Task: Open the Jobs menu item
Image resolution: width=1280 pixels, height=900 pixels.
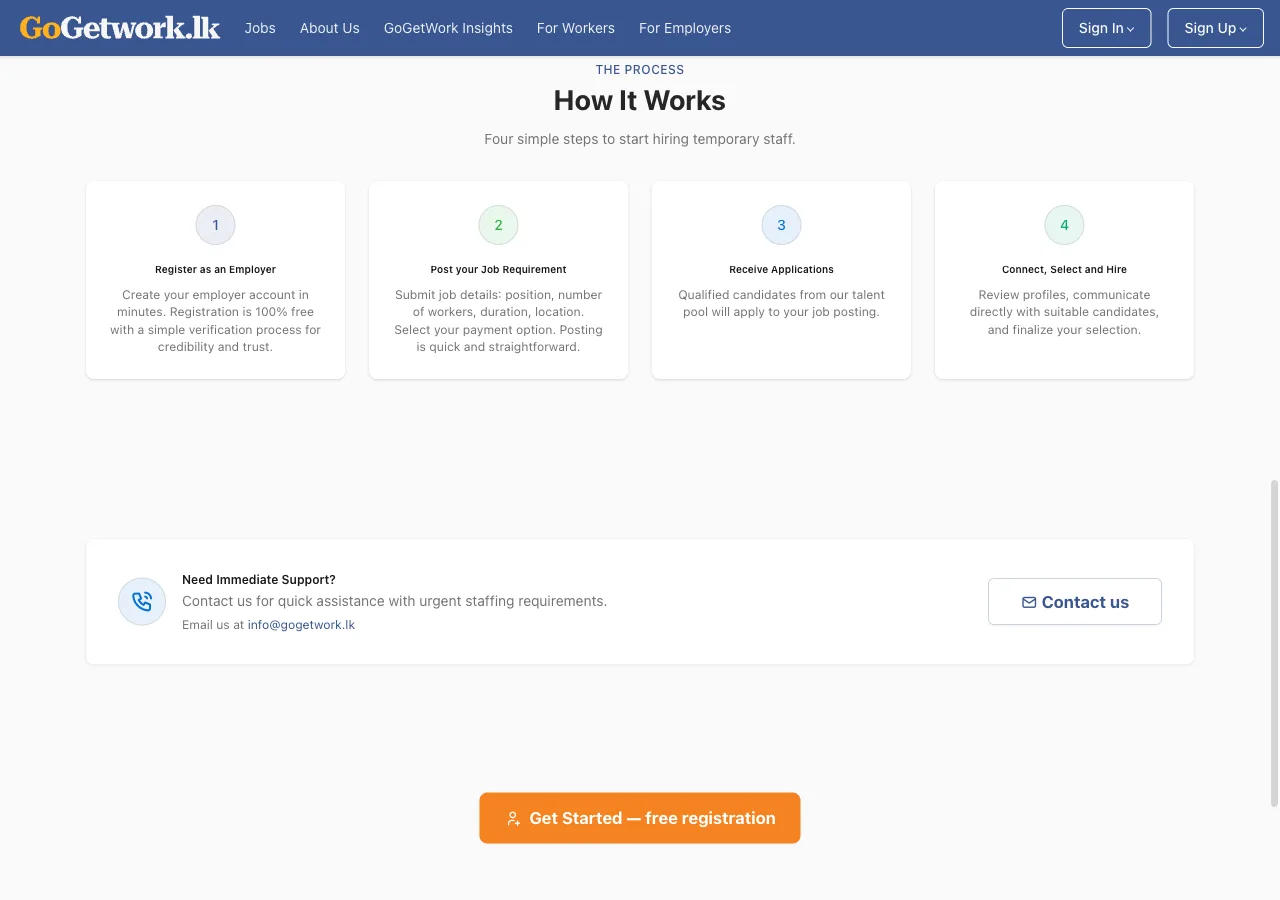Action: click(260, 28)
